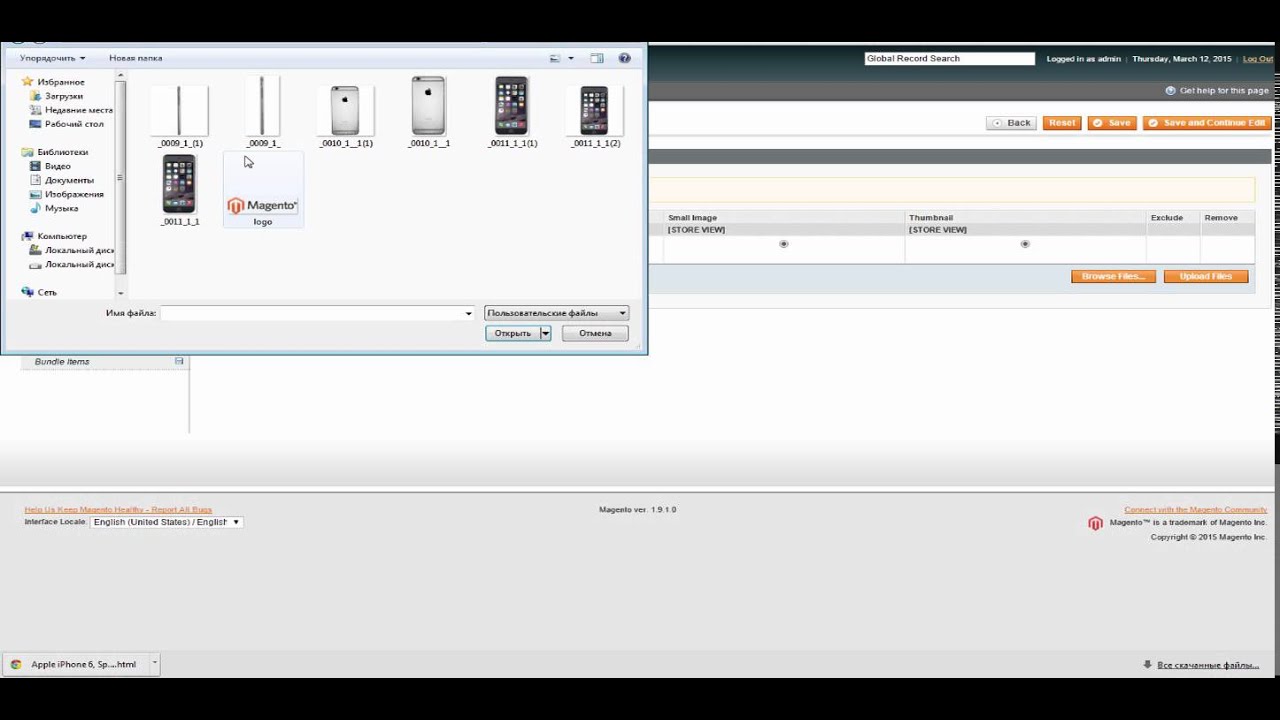Screen dimensions: 1280x720
Task: Select the Thumbnail radio button
Action: click(1025, 244)
